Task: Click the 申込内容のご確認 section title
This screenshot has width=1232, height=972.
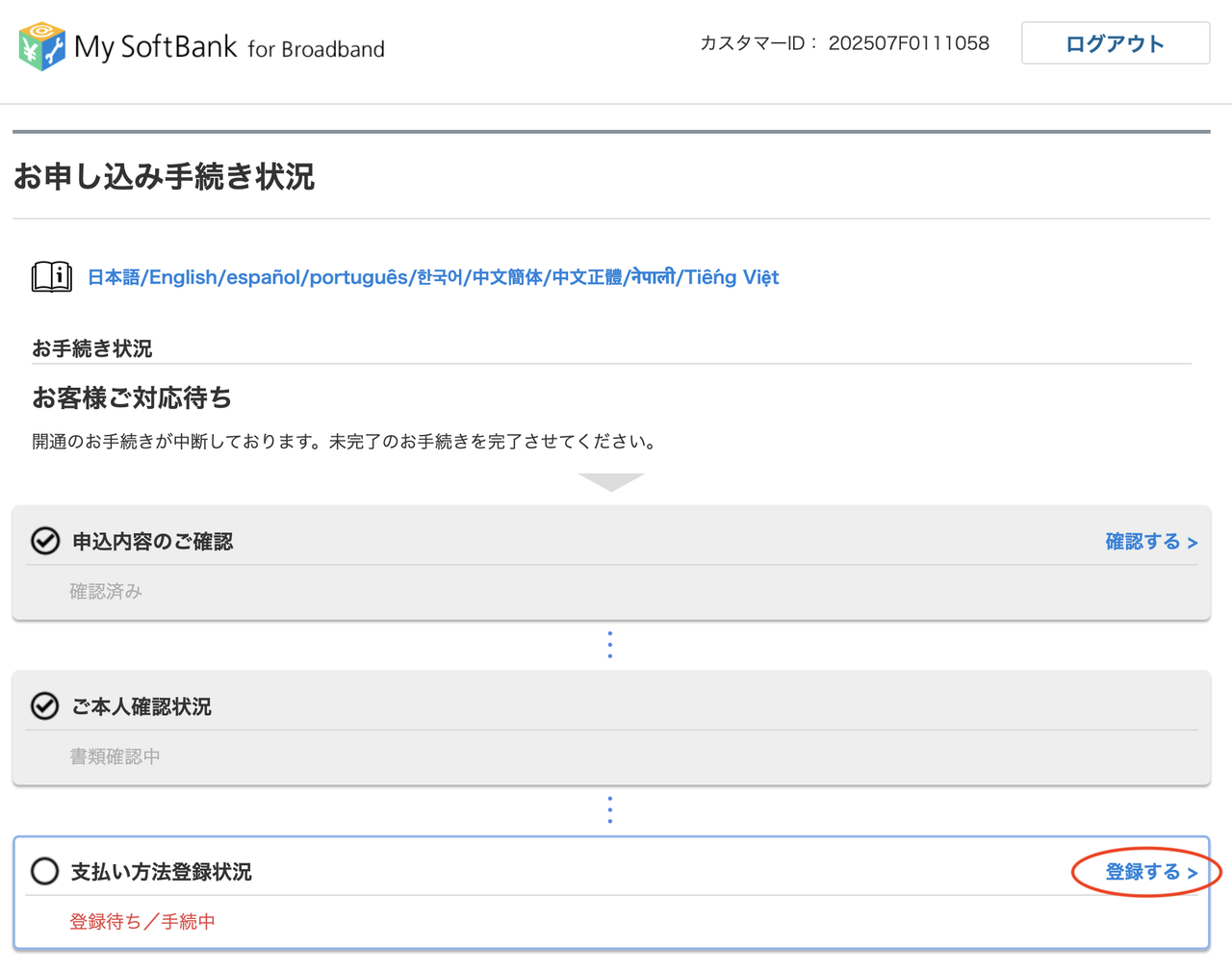Action: 153,542
